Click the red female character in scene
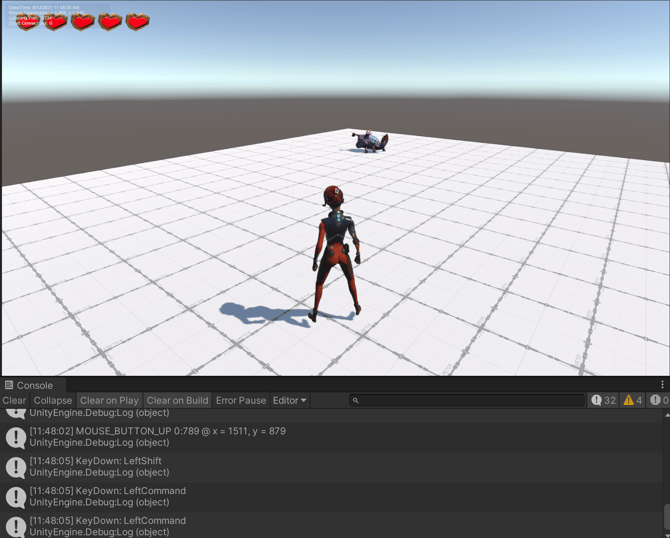 (335, 250)
